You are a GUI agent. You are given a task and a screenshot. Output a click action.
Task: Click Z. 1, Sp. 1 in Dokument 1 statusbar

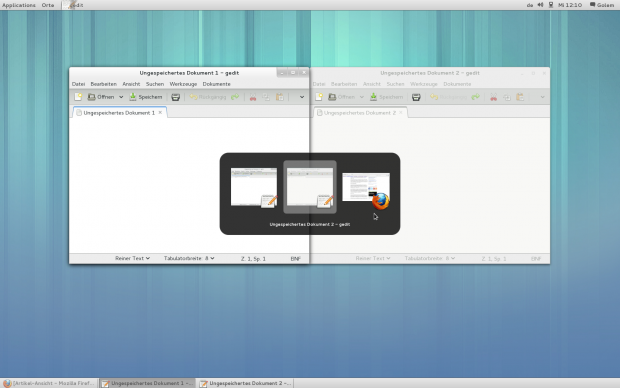(253, 259)
